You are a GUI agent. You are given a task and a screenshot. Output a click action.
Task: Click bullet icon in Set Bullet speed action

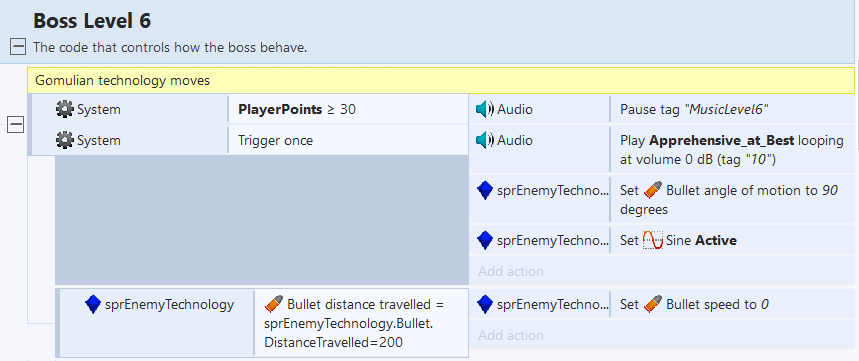(652, 303)
